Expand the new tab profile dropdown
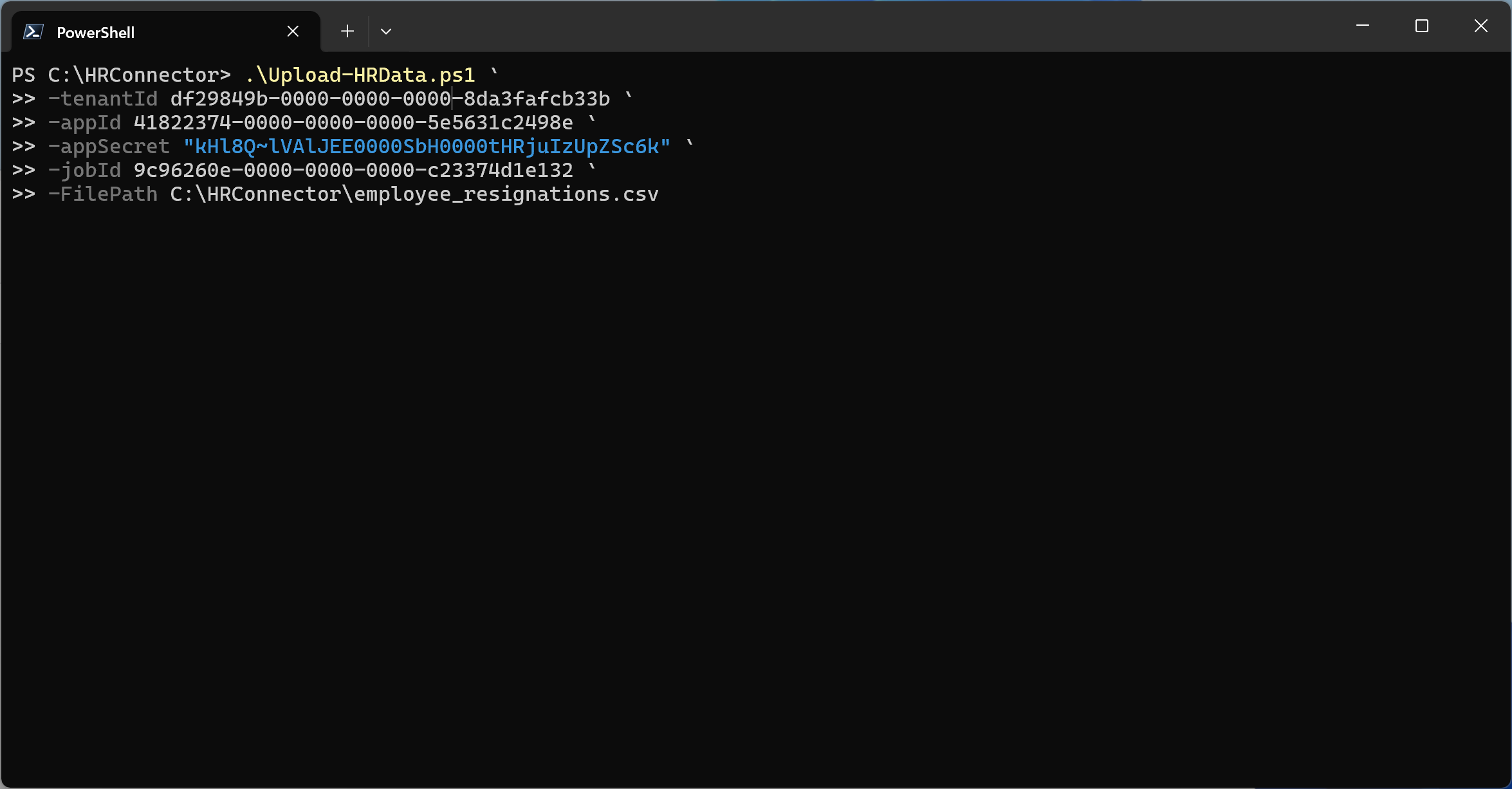Viewport: 1512px width, 789px height. point(386,31)
